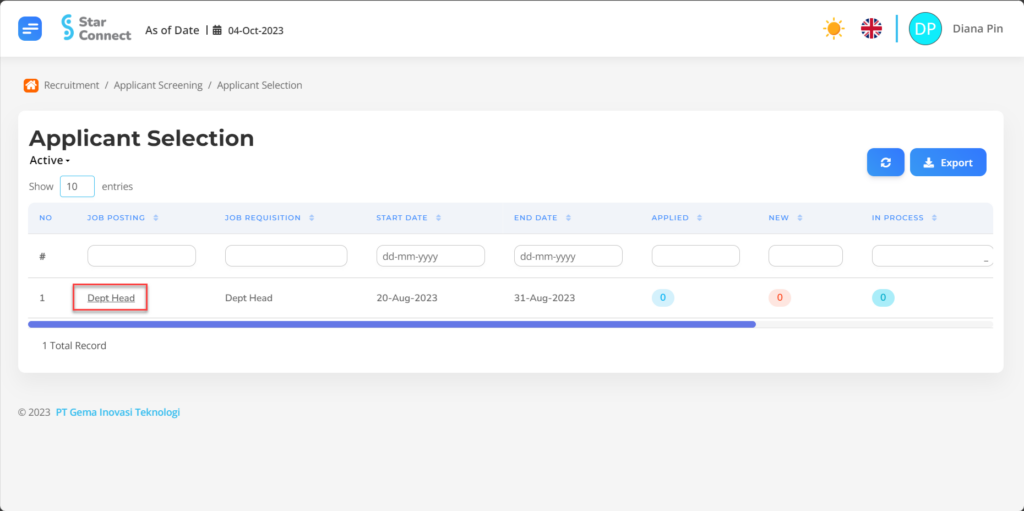The image size is (1024, 511).
Task: Click the Job Posting filter field
Action: (x=142, y=256)
